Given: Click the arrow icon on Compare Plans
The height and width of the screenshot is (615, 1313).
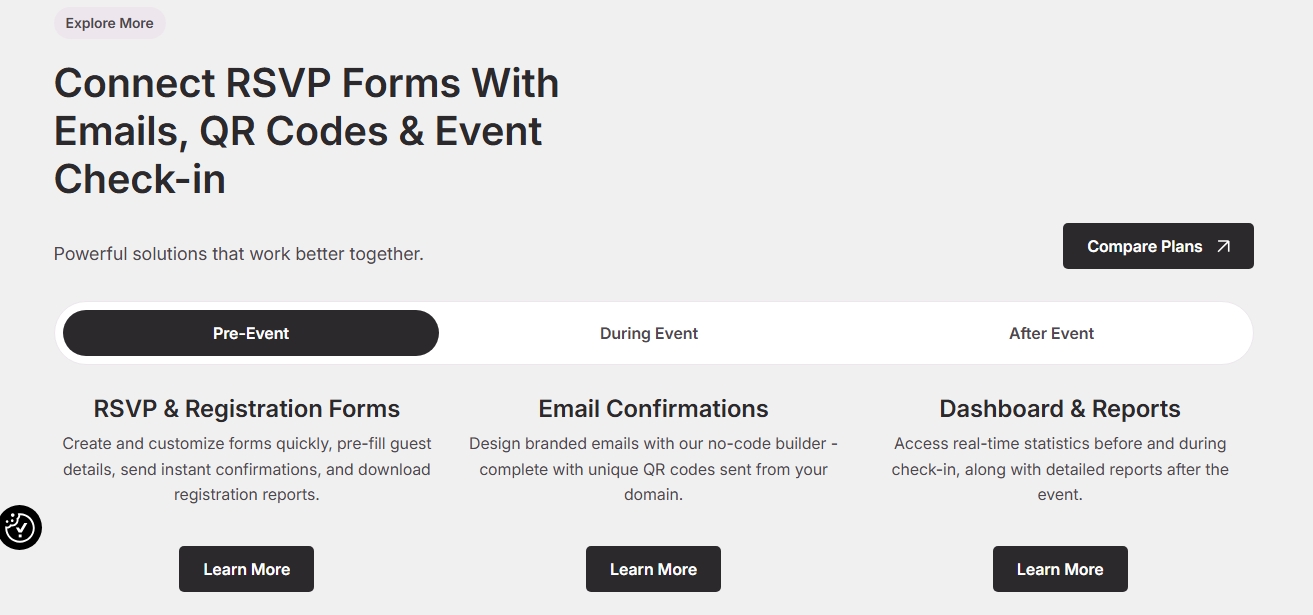Looking at the screenshot, I should (x=1223, y=247).
